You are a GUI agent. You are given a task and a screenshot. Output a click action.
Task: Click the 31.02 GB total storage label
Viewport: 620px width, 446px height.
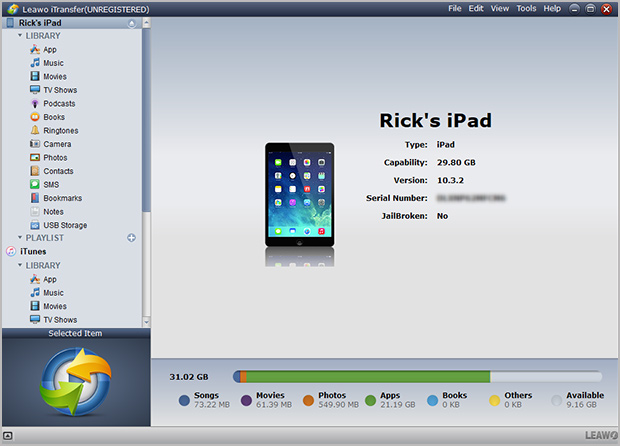click(x=189, y=377)
